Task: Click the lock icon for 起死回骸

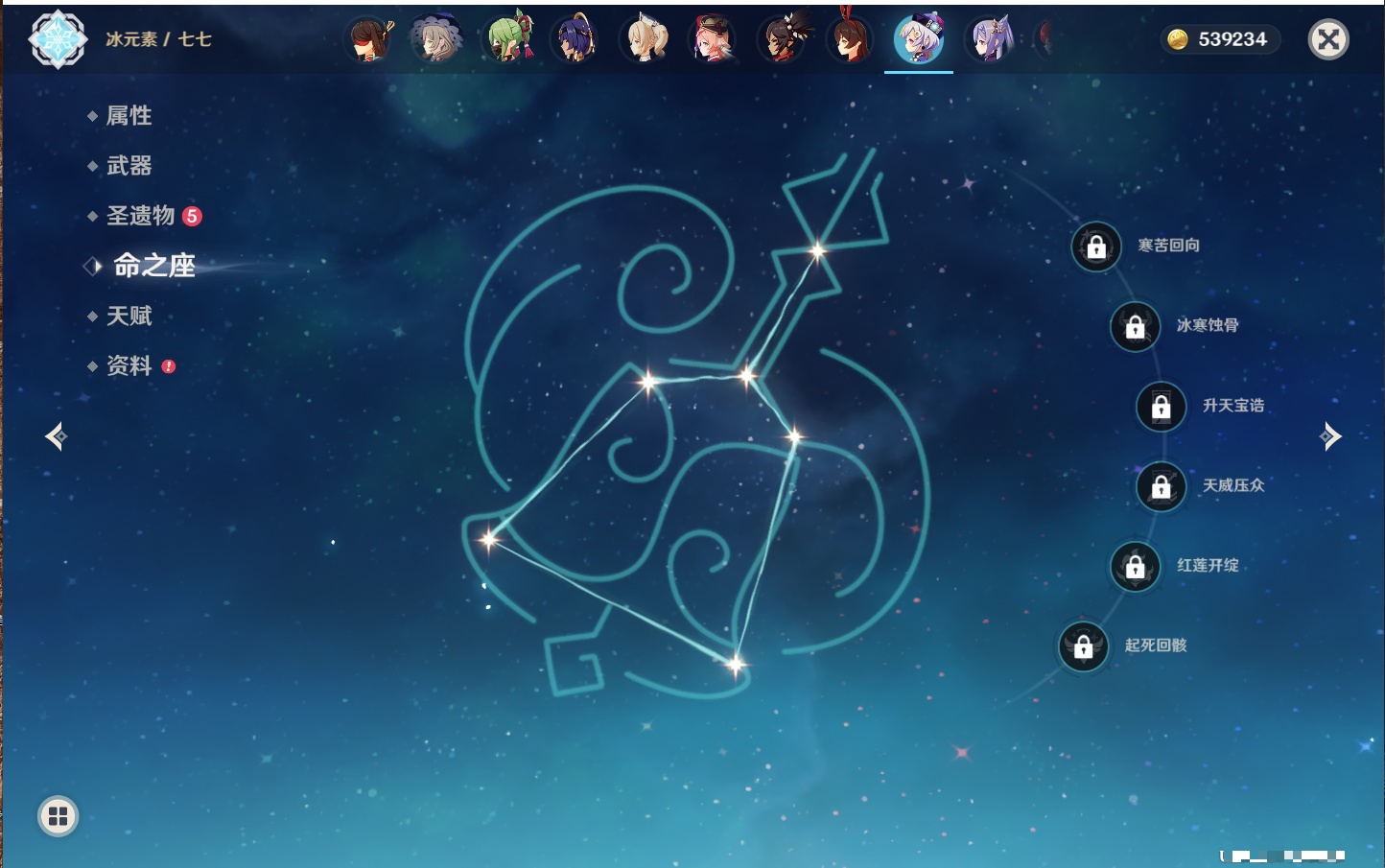Action: 1083,646
